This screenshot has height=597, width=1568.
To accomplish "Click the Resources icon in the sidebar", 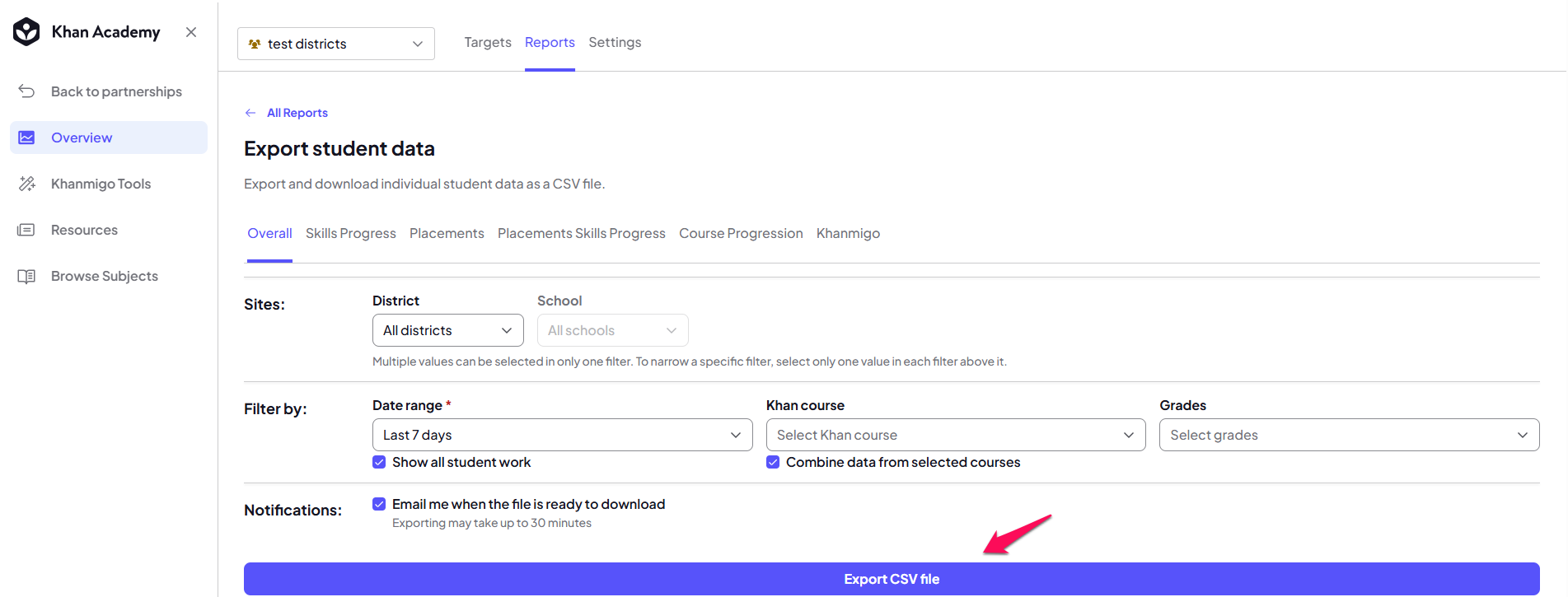I will point(26,230).
